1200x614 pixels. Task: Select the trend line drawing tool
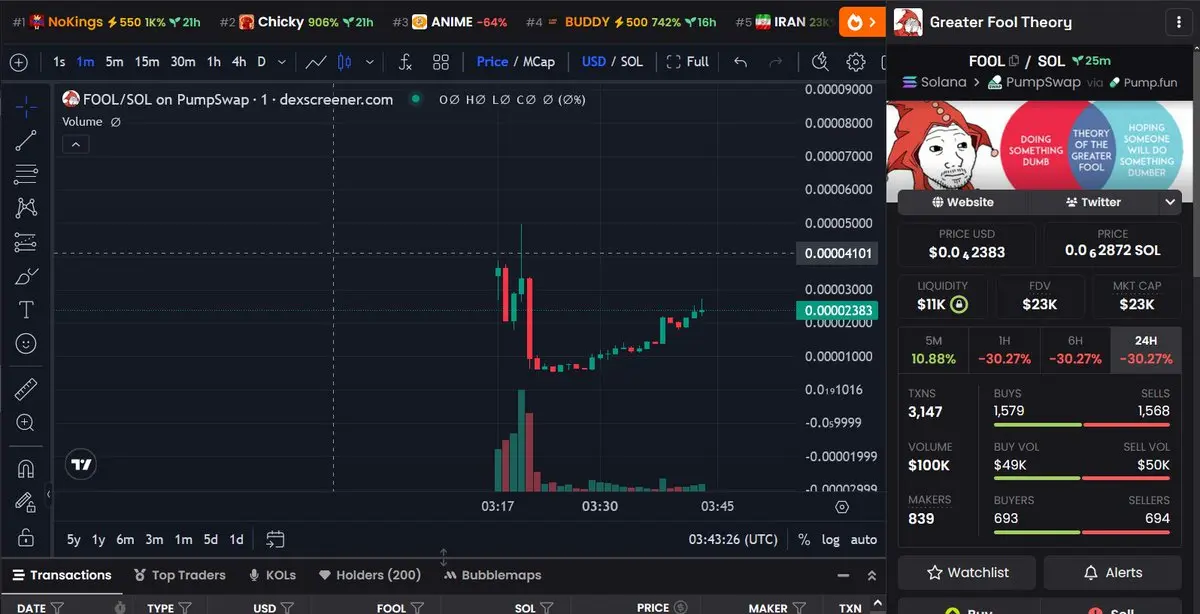pyautogui.click(x=26, y=140)
